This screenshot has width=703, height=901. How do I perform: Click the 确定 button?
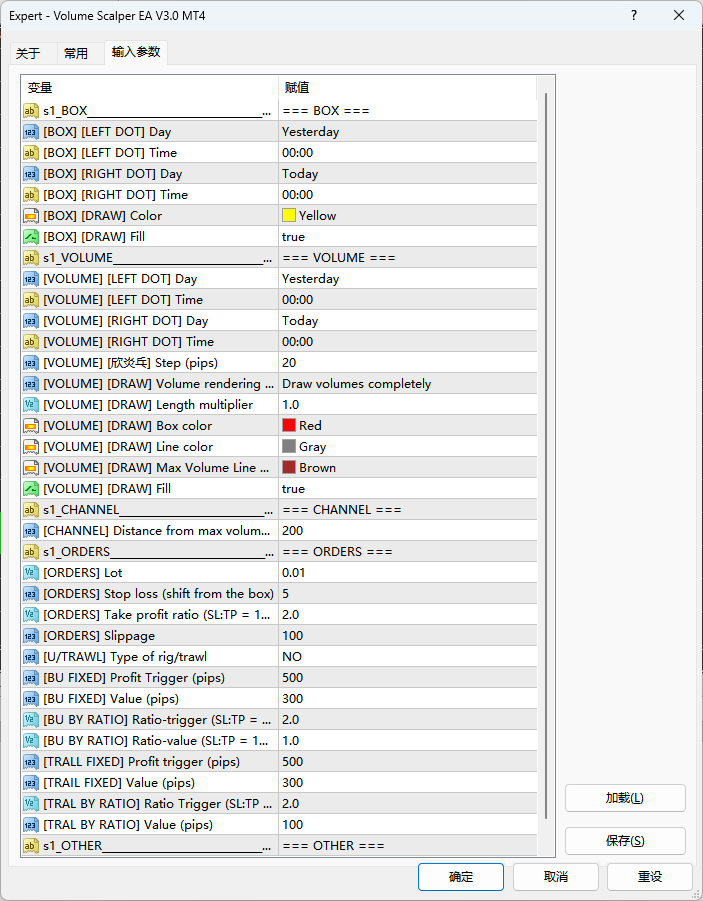point(461,877)
